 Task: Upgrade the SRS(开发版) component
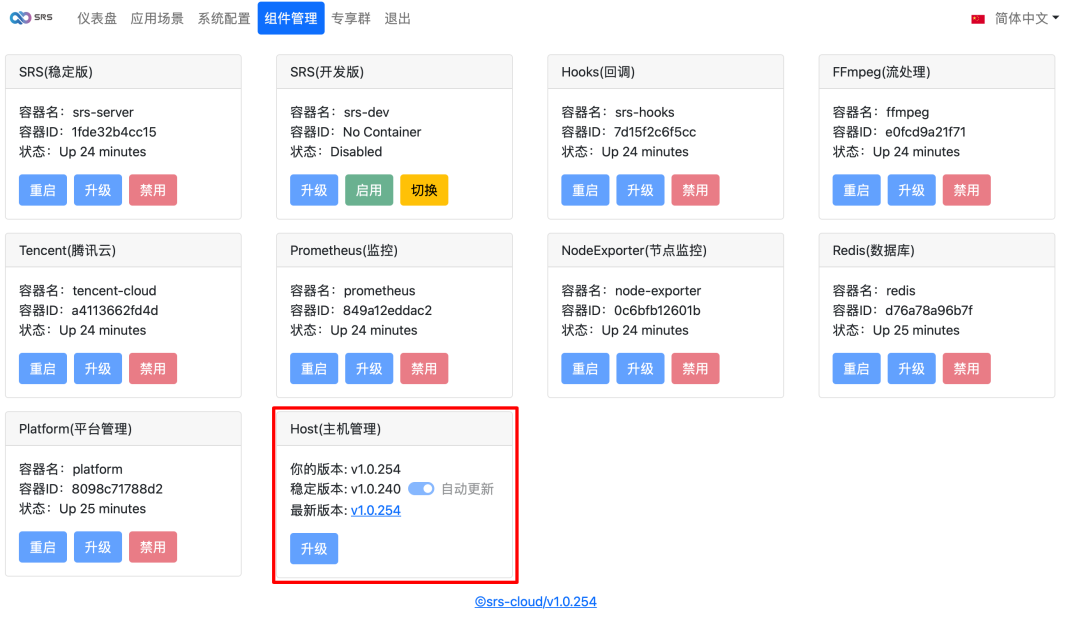[x=314, y=190]
